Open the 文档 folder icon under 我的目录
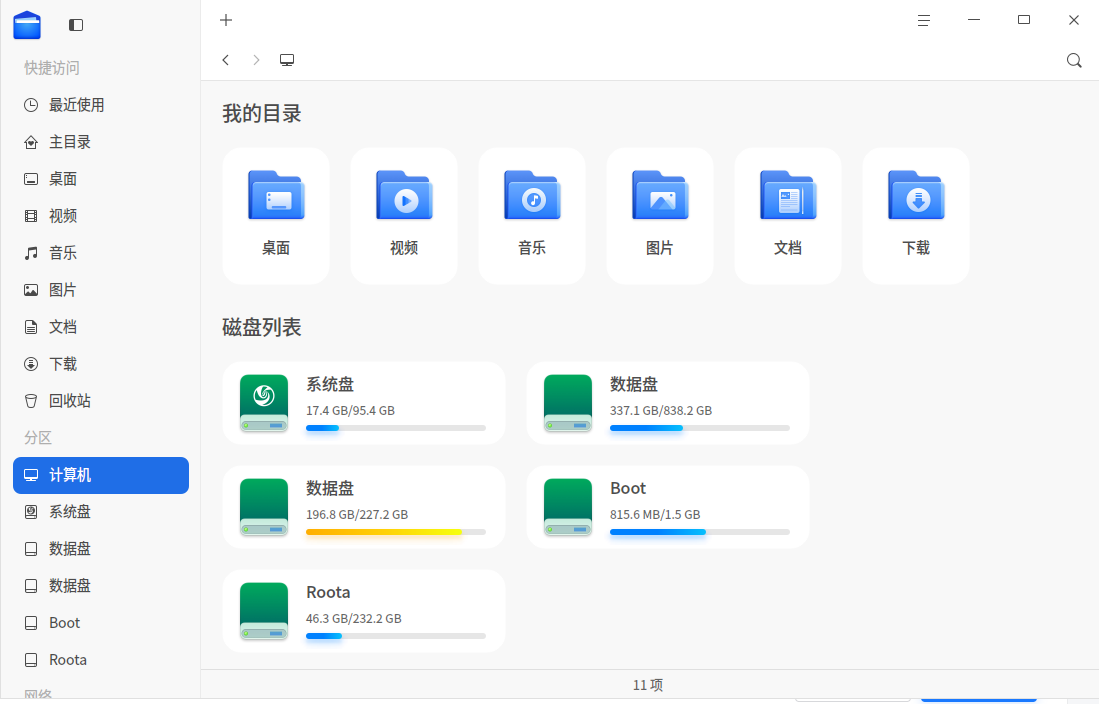 pyautogui.click(x=788, y=196)
